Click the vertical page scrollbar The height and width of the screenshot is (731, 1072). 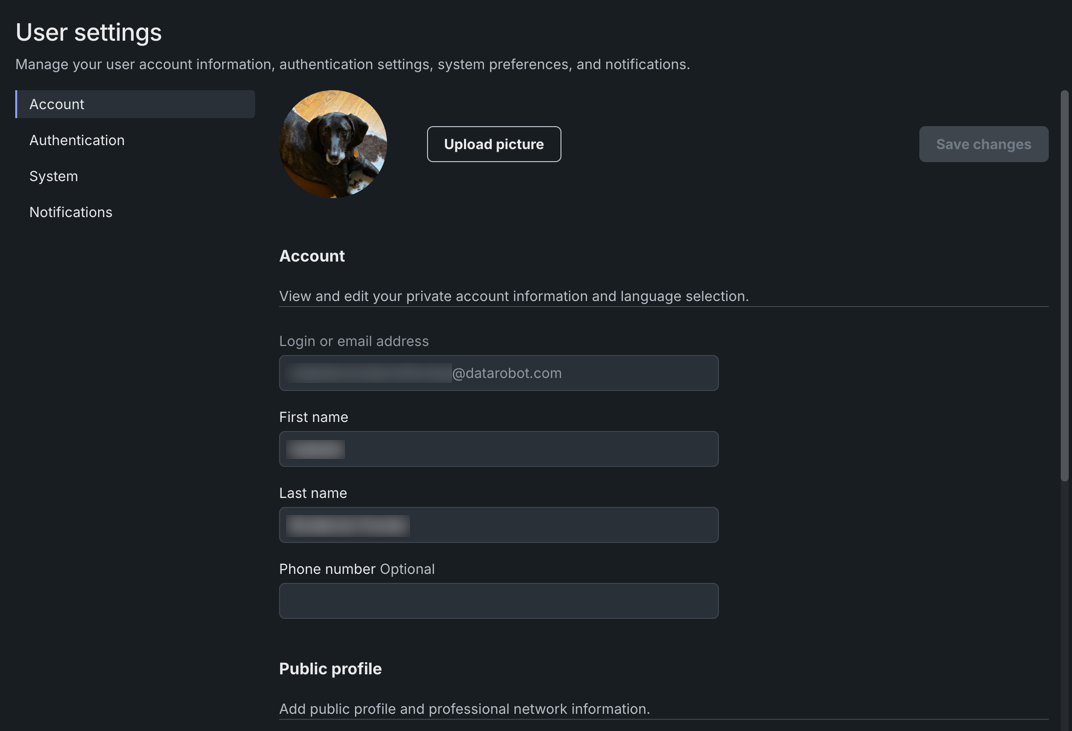pos(1064,285)
